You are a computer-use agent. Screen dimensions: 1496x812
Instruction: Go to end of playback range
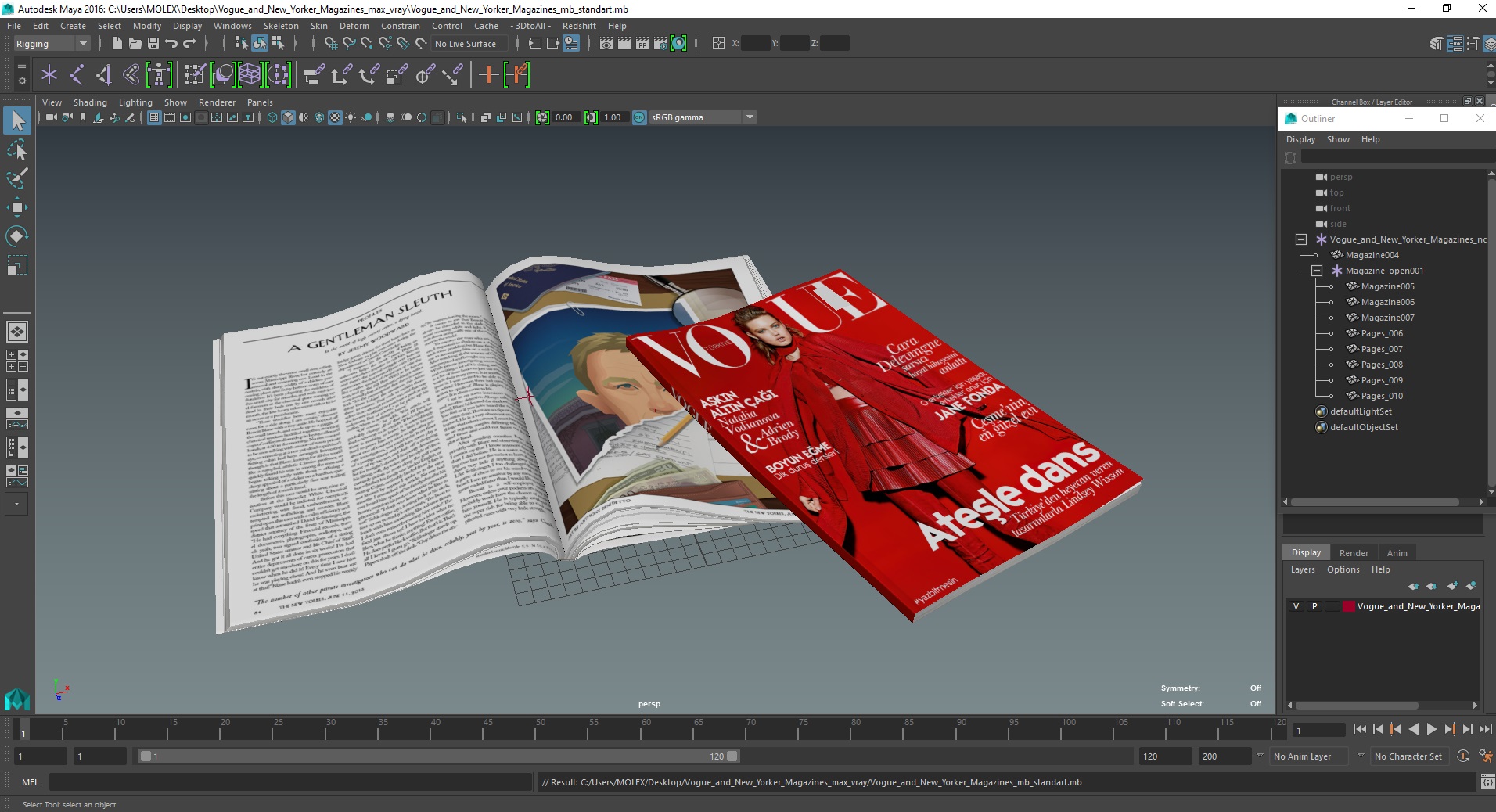(1485, 729)
